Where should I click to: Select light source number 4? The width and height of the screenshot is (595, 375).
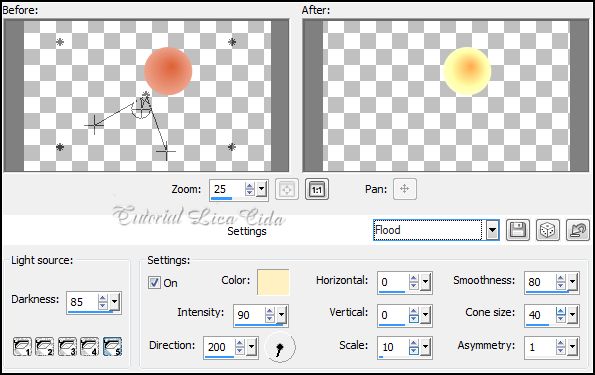(x=90, y=346)
